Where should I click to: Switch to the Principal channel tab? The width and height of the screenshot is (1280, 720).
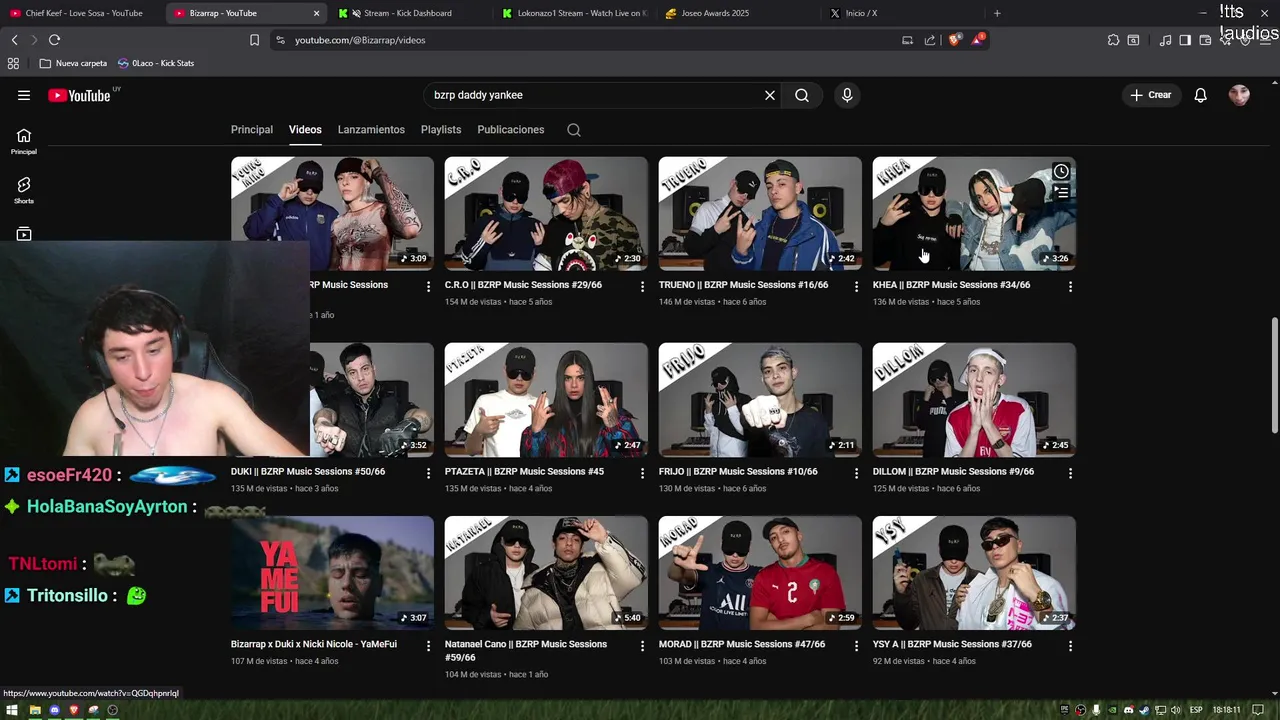click(x=252, y=130)
